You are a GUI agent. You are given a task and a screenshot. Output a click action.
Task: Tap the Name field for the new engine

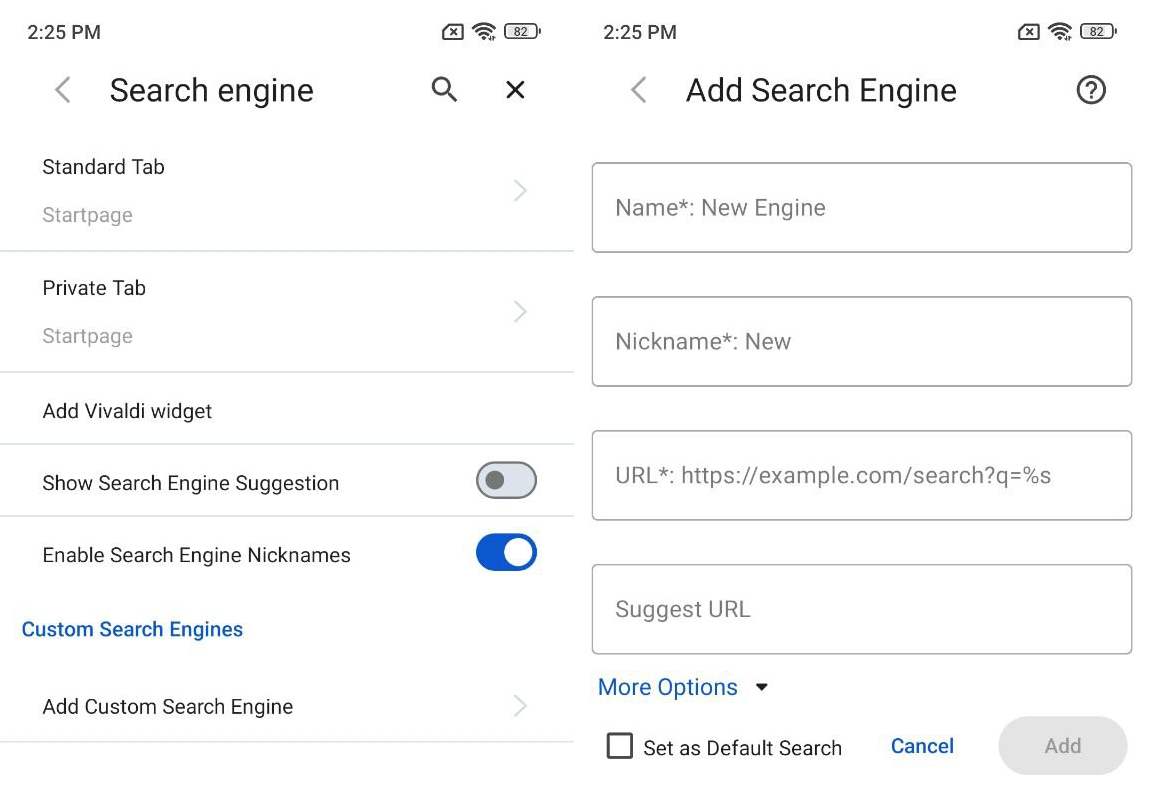(861, 207)
